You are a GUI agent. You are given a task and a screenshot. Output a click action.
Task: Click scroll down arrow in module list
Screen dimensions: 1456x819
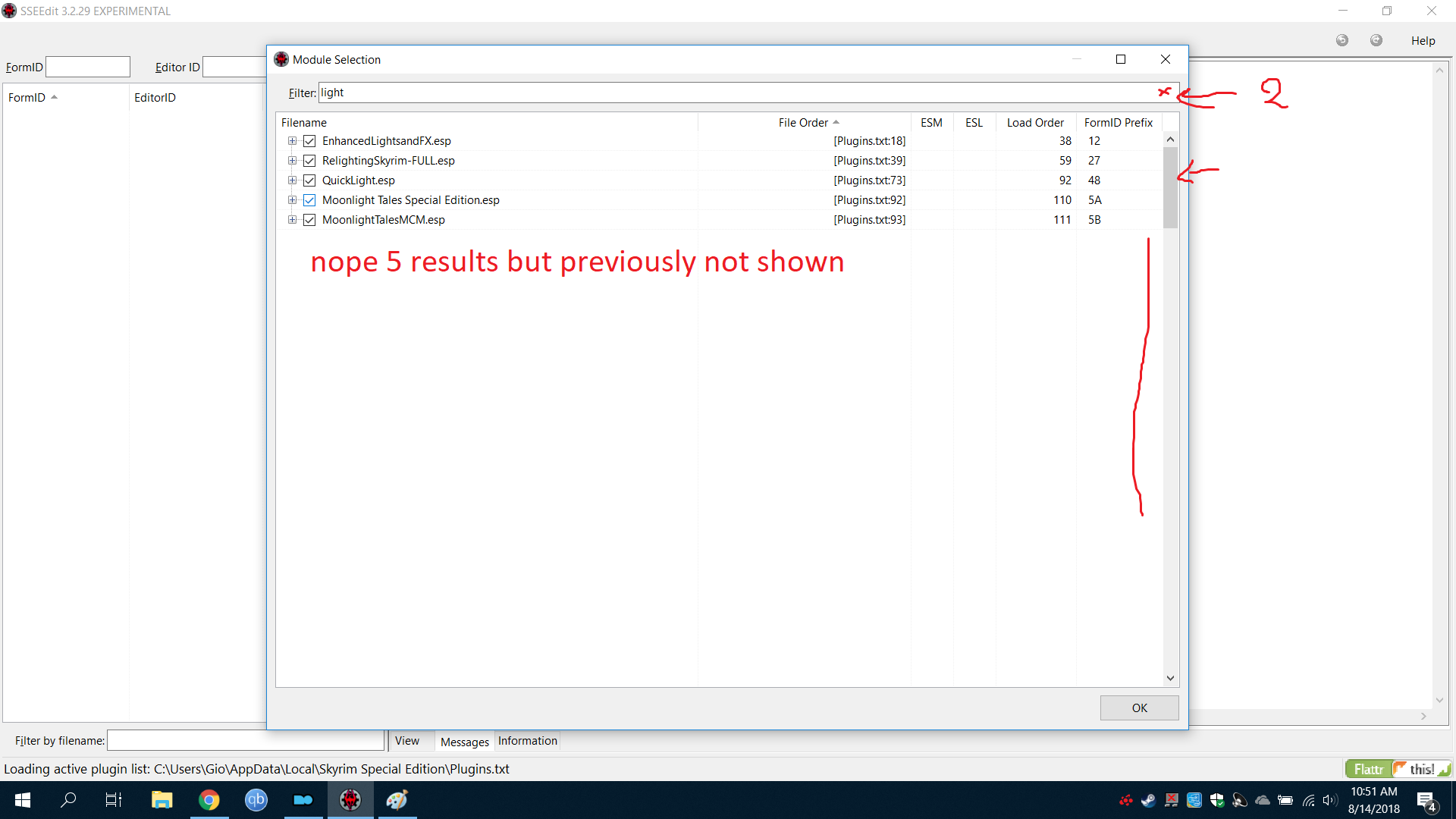coord(1170,678)
